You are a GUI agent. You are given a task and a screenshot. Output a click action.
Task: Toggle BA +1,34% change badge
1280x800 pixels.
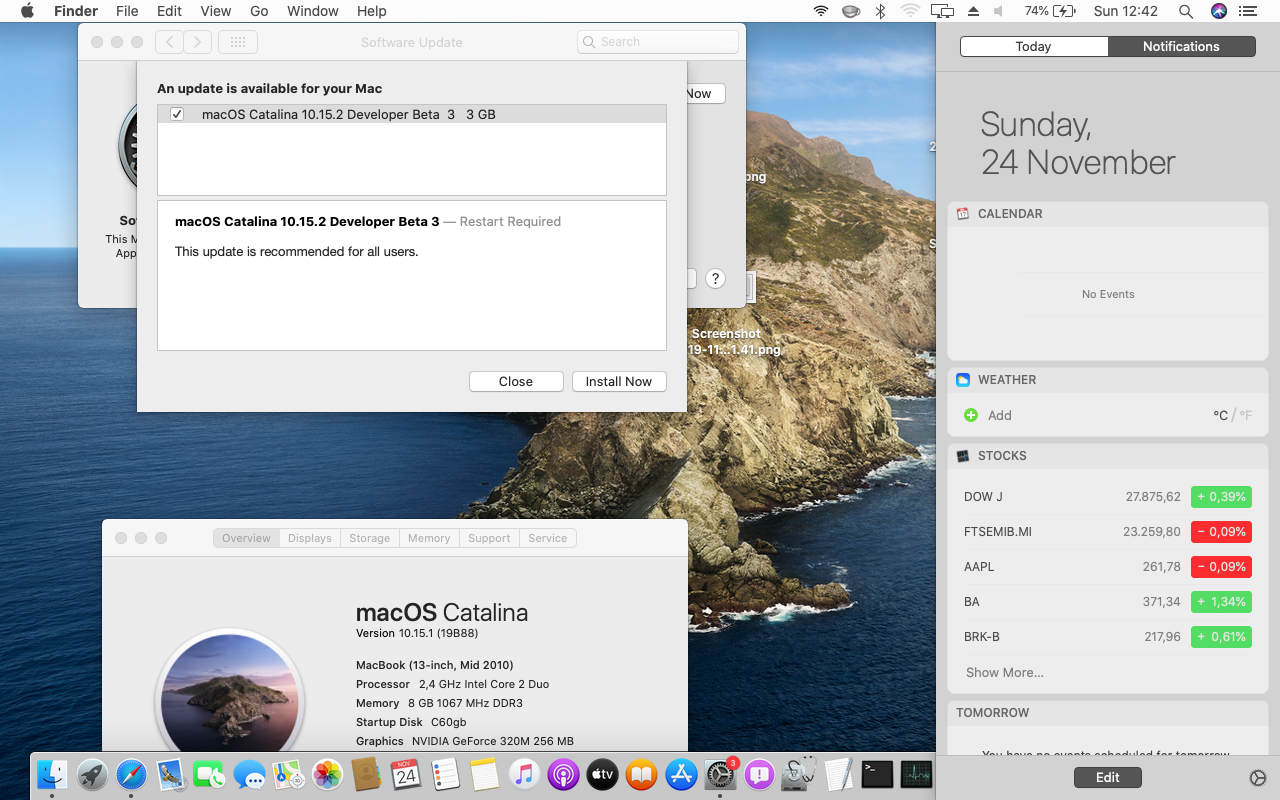coord(1221,602)
